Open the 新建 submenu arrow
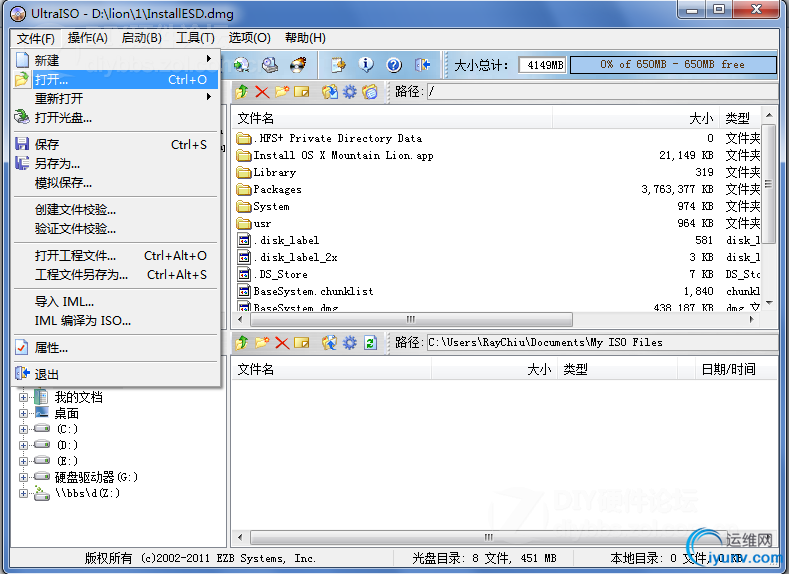Viewport: 789px width, 574px height. tap(208, 59)
